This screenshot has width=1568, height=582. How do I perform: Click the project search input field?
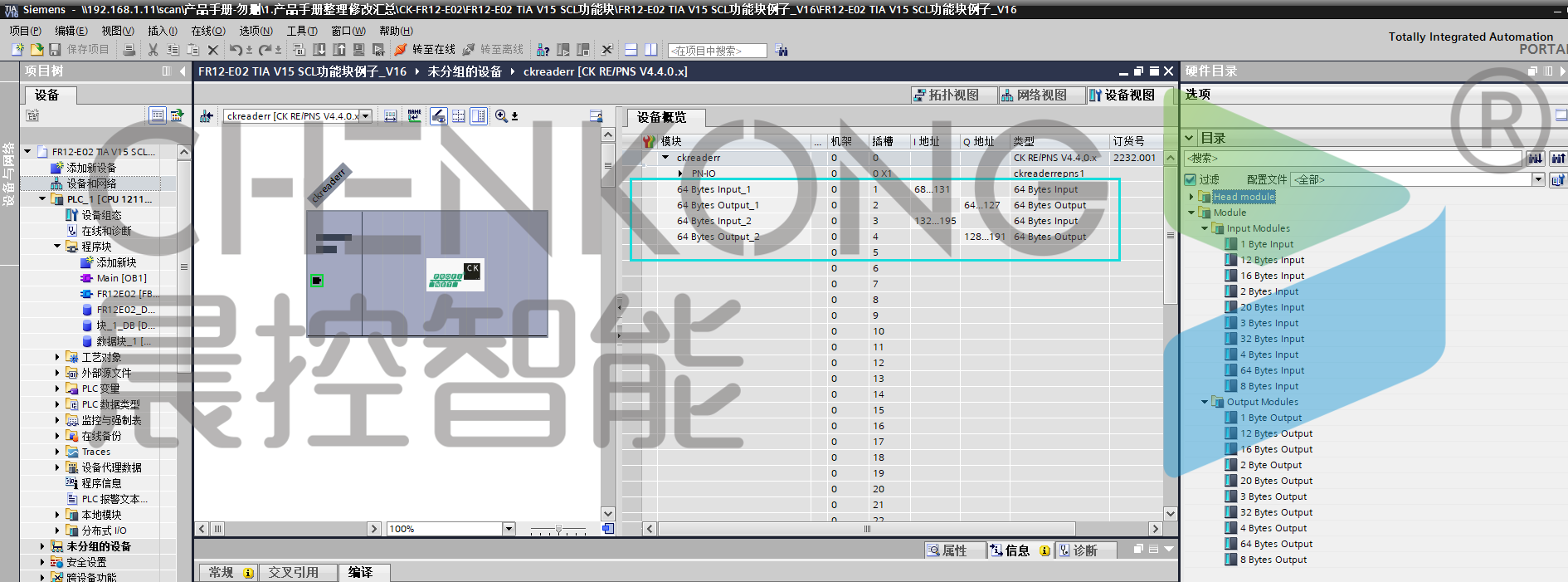coord(717,51)
